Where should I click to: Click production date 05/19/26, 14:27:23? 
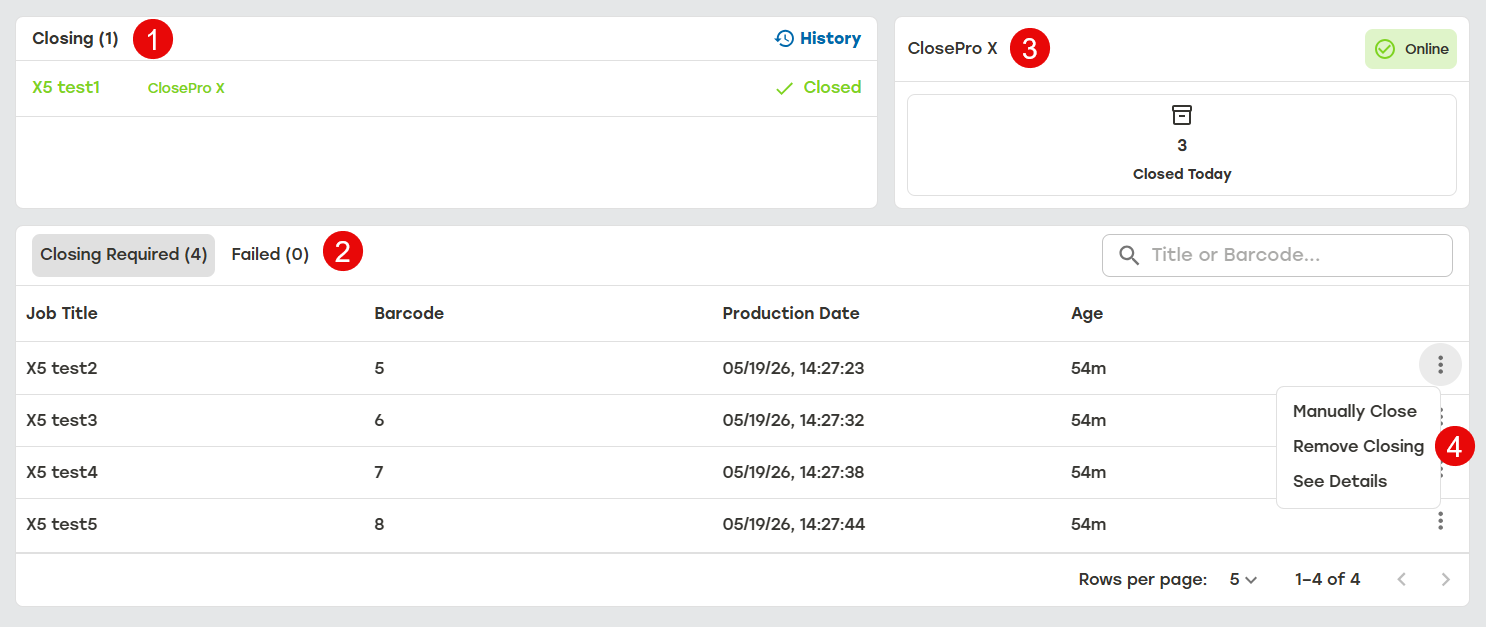(x=793, y=368)
